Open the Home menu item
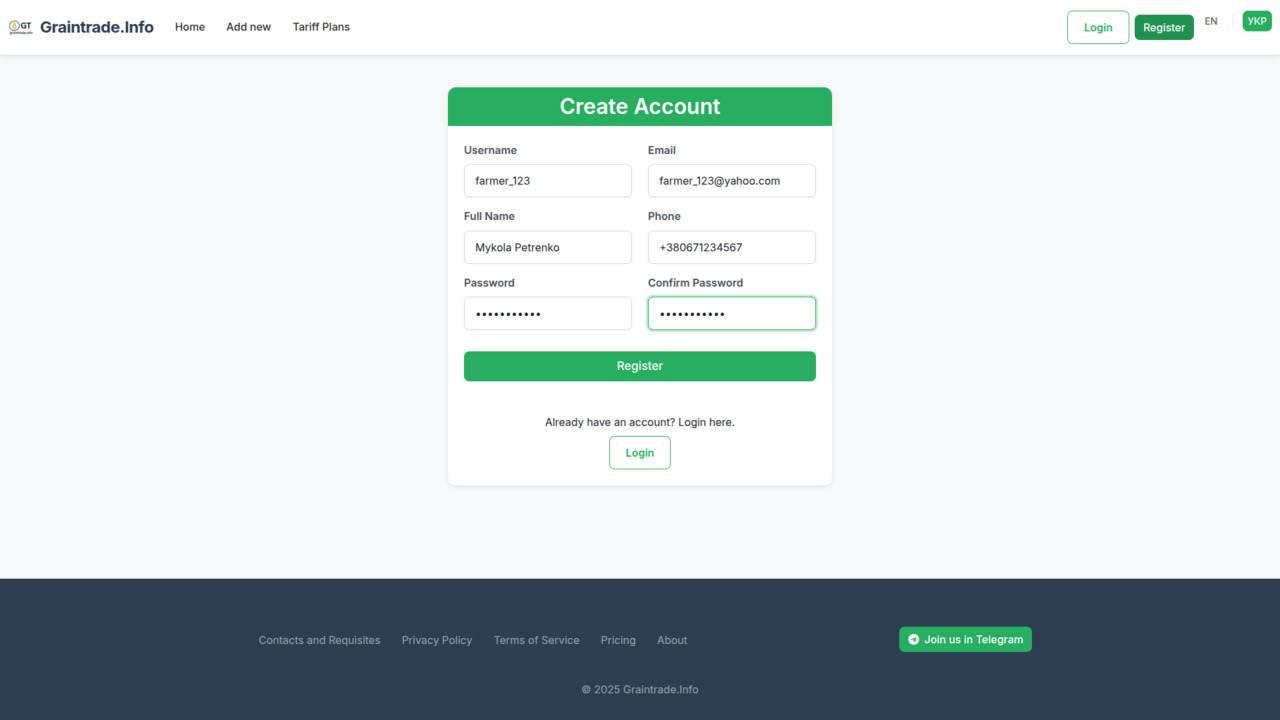The width and height of the screenshot is (1280, 720). [190, 27]
